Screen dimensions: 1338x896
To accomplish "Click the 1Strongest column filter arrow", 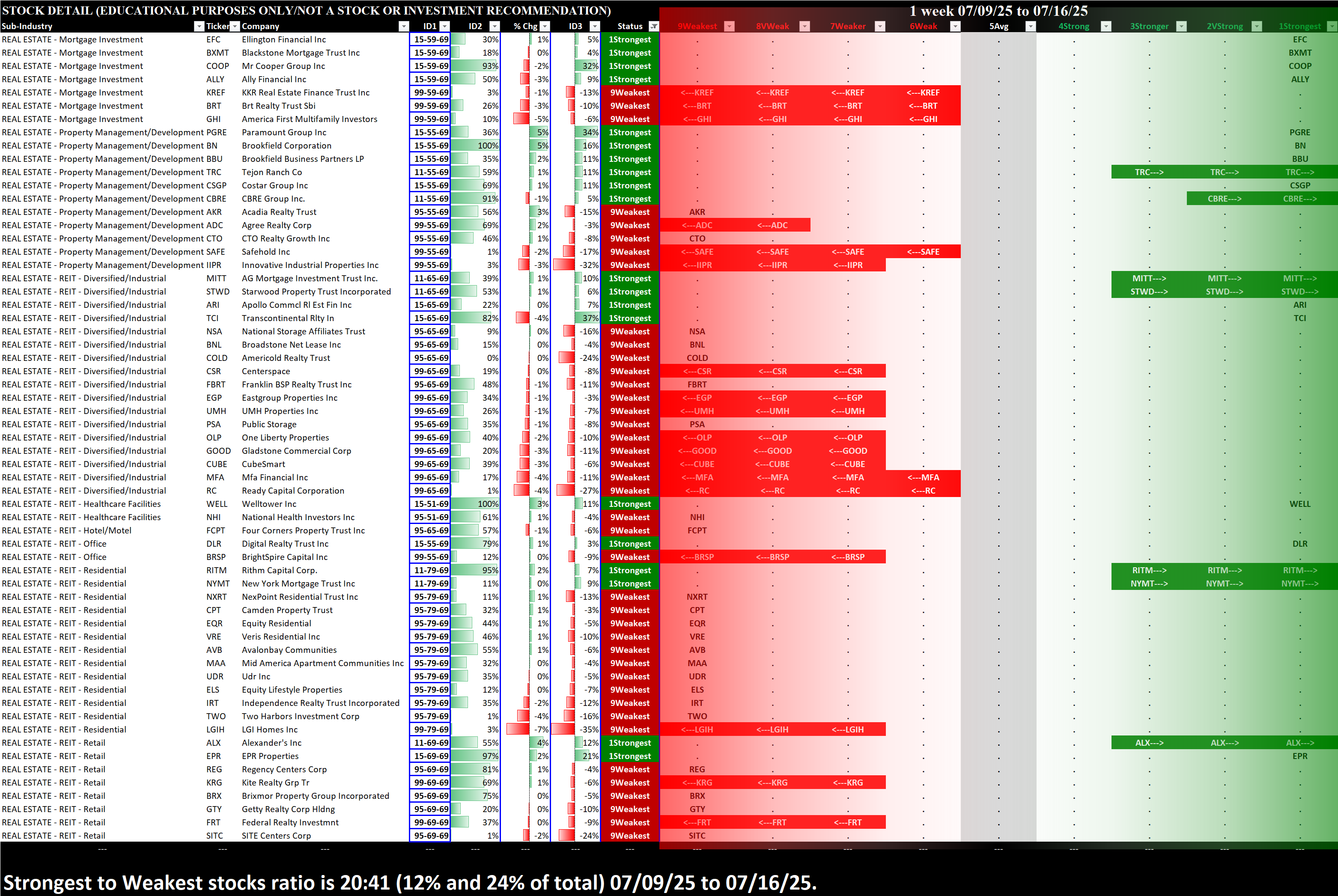I will click(x=1332, y=26).
